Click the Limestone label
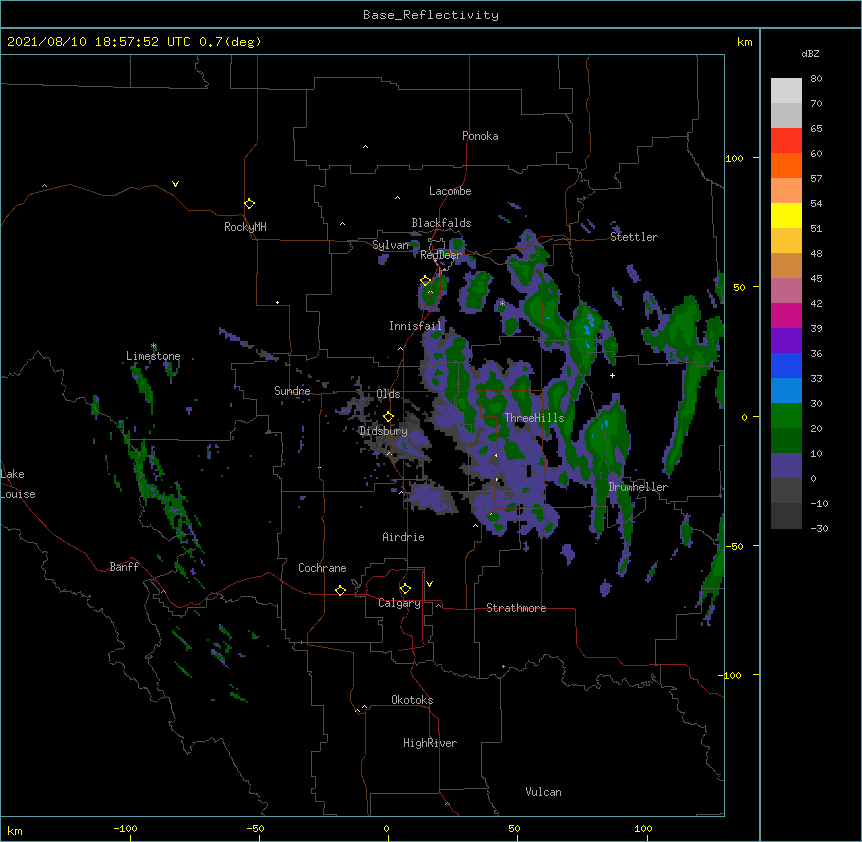This screenshot has width=862, height=842. pos(153,356)
